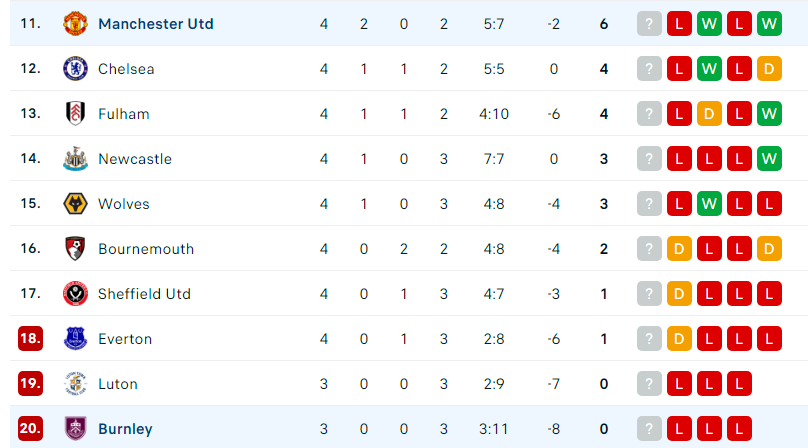Click the Burnley club crest
808x448 pixels.
click(75, 428)
